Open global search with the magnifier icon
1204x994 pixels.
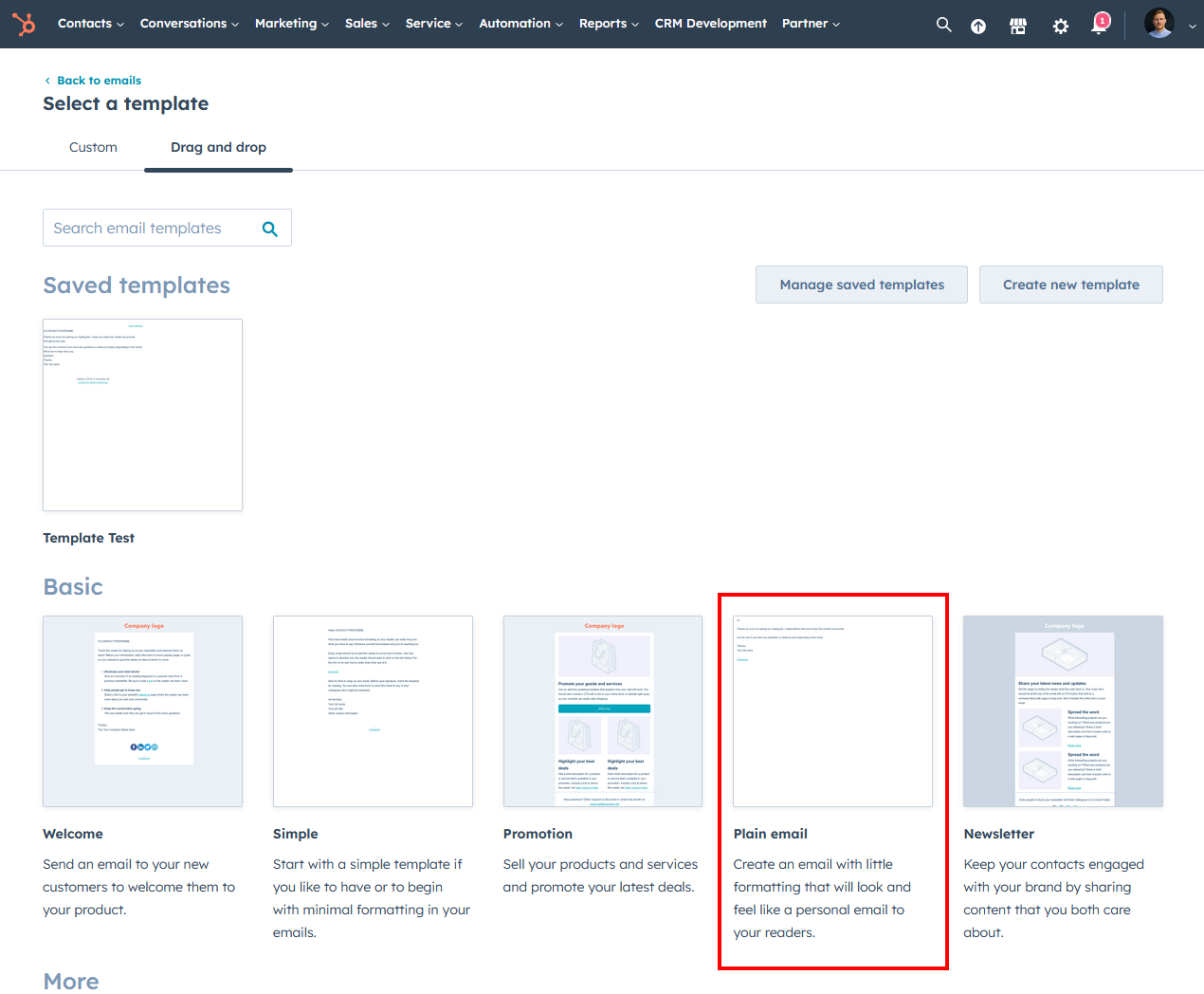pyautogui.click(x=943, y=25)
